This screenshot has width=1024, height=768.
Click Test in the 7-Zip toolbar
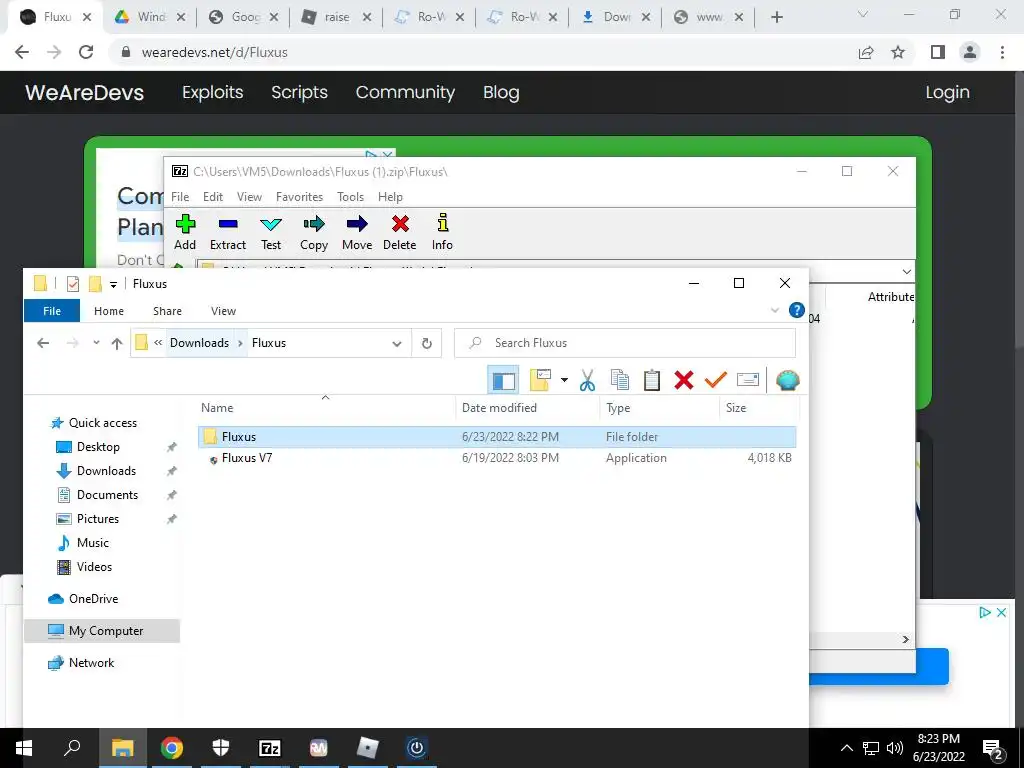coord(270,232)
